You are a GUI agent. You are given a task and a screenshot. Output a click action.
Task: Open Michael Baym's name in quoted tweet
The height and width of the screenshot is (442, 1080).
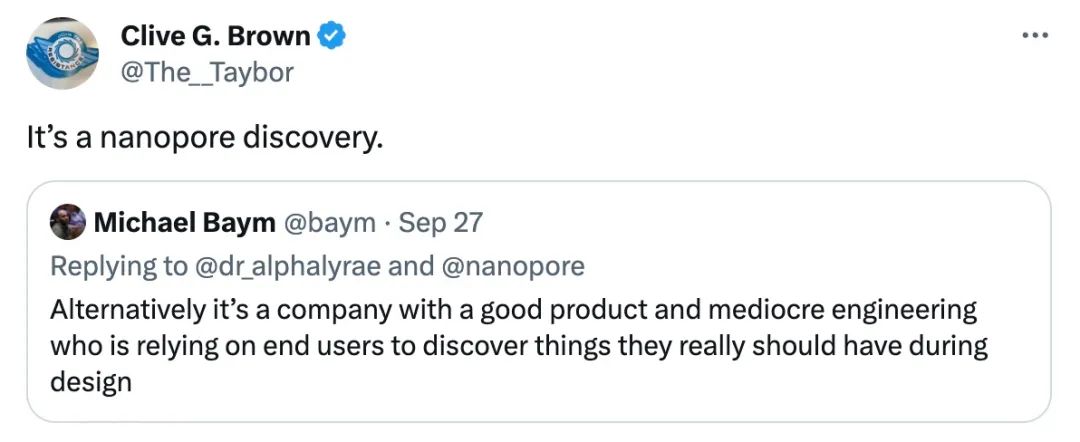pyautogui.click(x=184, y=223)
